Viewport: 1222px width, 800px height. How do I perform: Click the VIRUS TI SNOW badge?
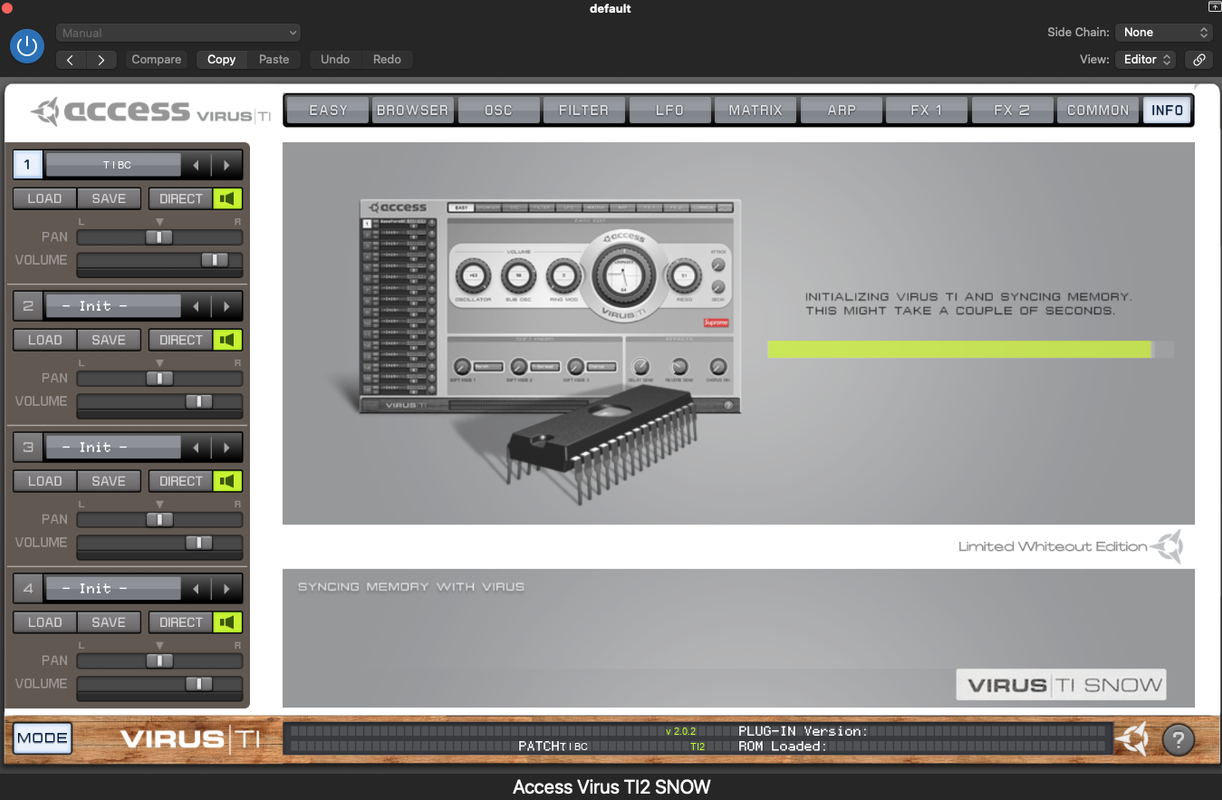pos(1061,685)
